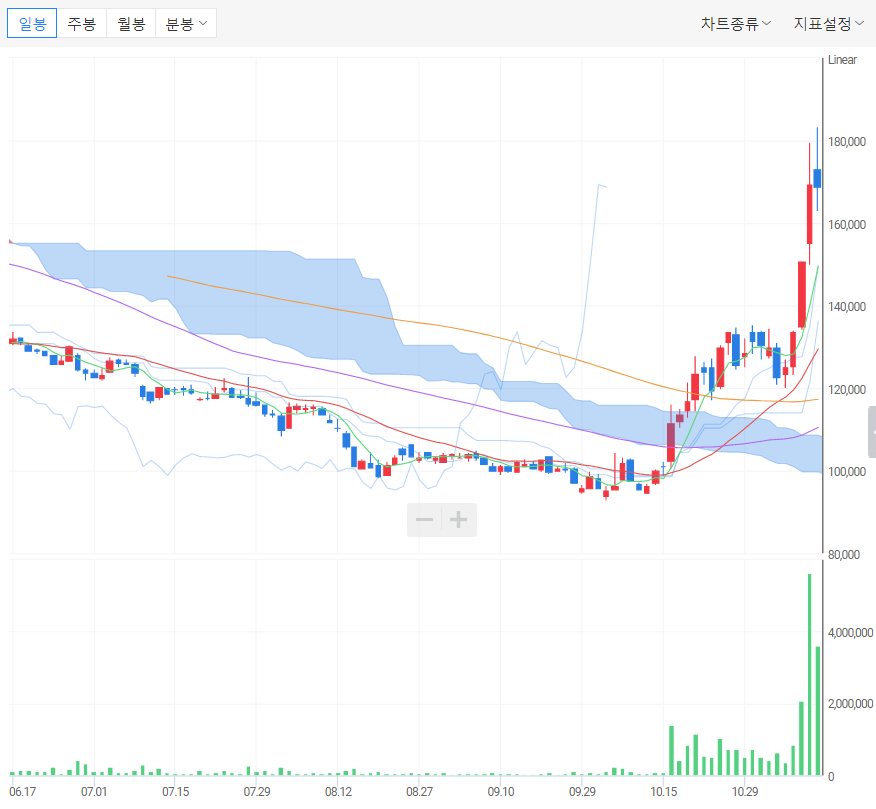Click the 120,000 price axis label
This screenshot has height=809, width=876.
pyautogui.click(x=847, y=389)
